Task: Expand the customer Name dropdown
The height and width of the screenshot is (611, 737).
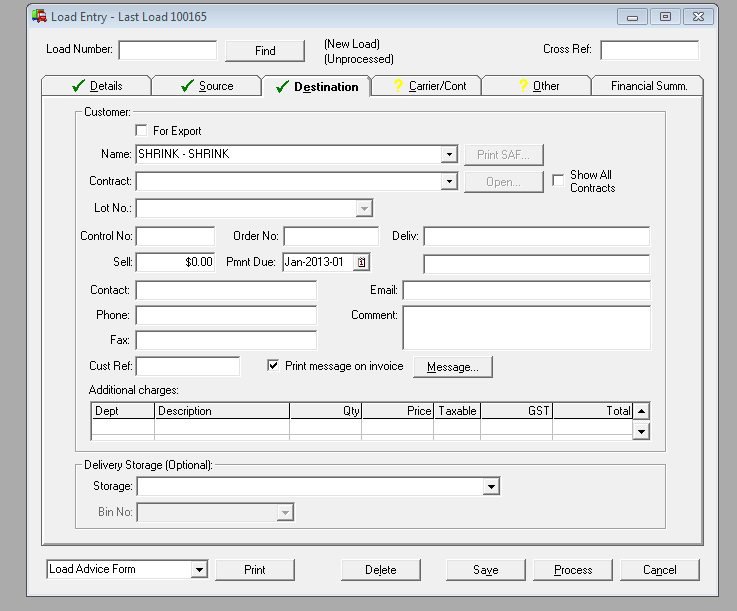Action: (x=449, y=154)
